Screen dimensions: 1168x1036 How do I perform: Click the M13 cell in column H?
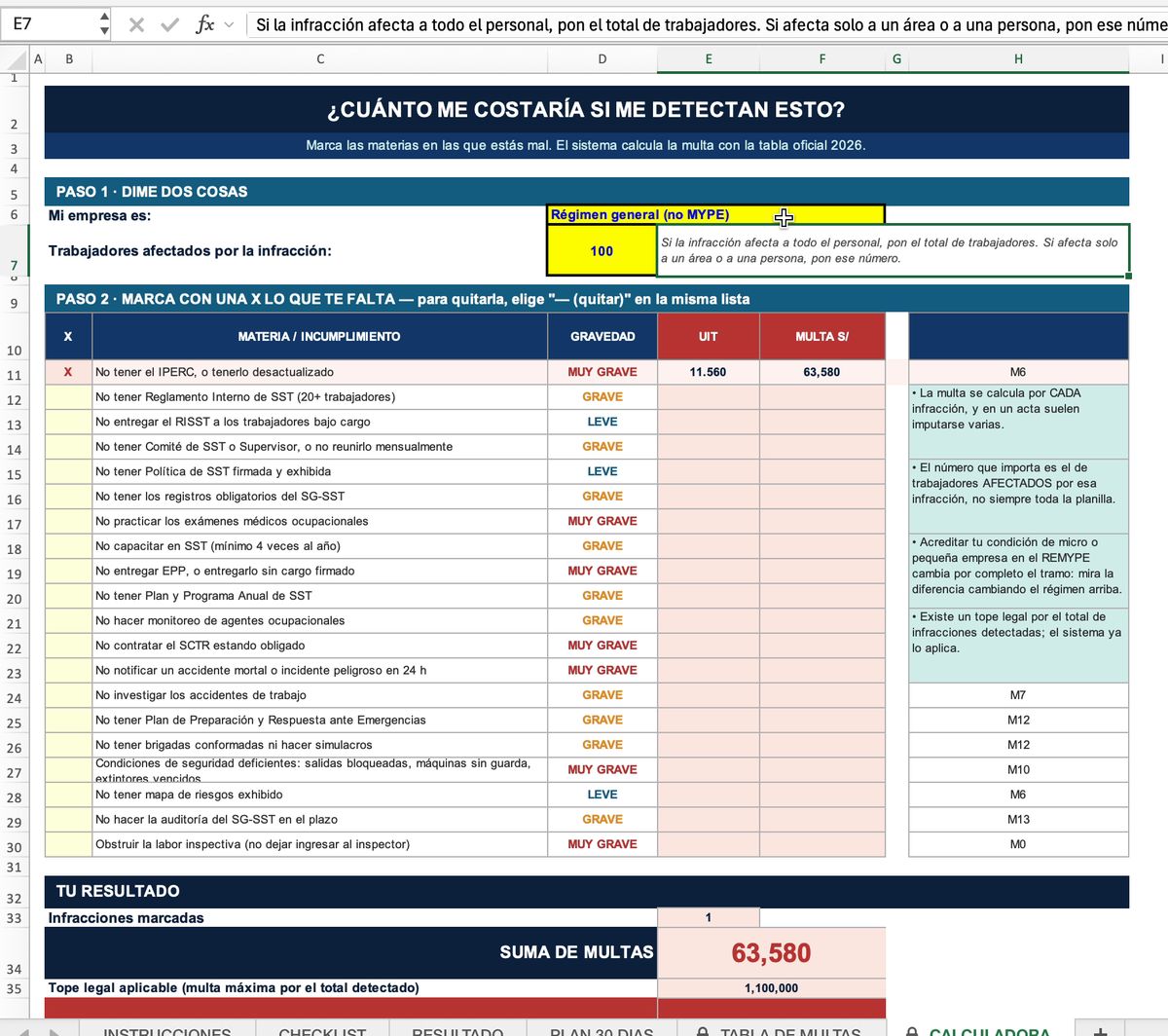coord(1018,820)
